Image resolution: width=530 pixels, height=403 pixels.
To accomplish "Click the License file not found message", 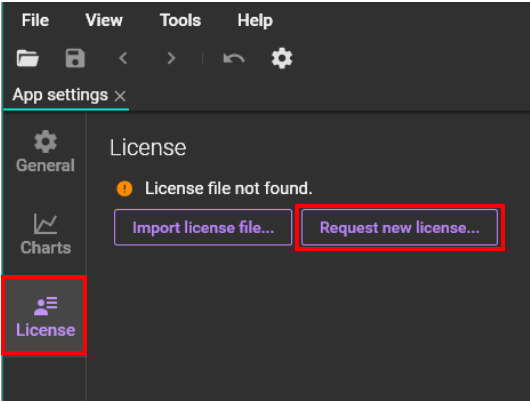I will (228, 188).
